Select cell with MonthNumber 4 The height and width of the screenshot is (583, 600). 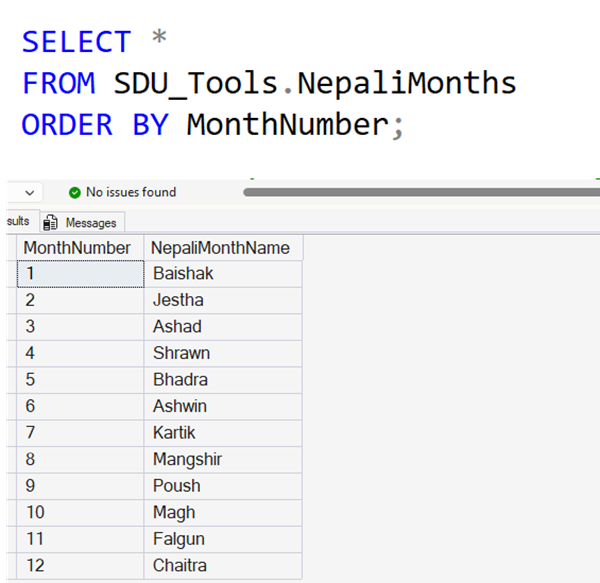click(x=80, y=353)
